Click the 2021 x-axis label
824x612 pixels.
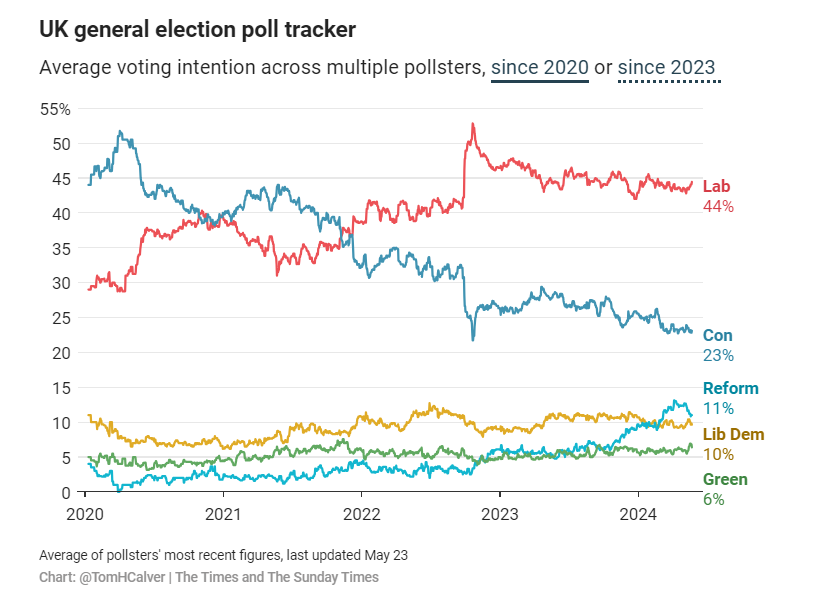[223, 517]
